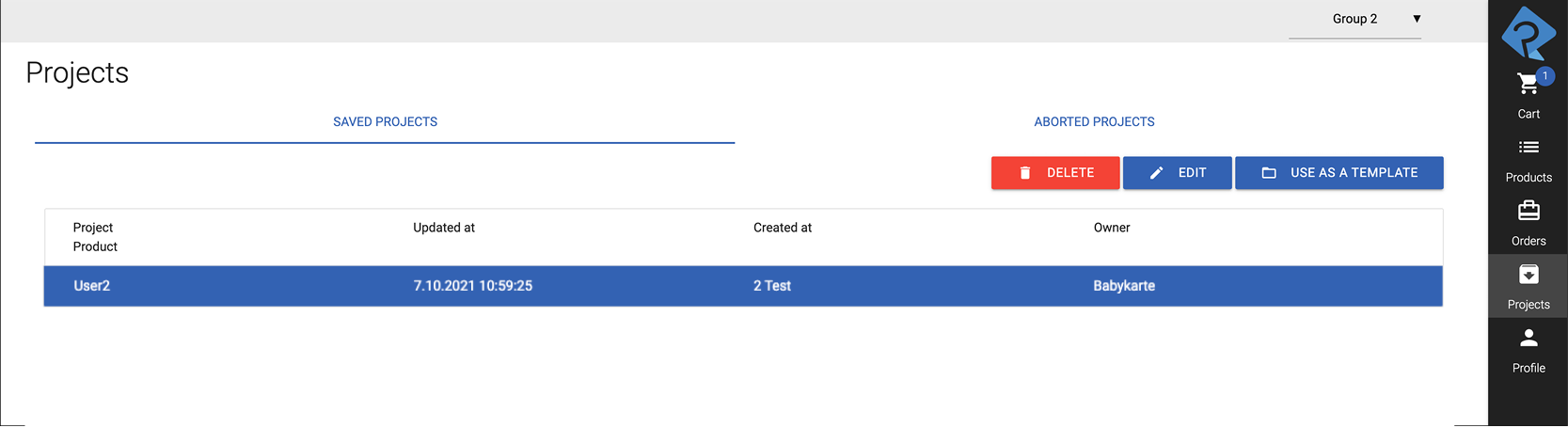Click the Updated at column header
The width and height of the screenshot is (1568, 428).
pyautogui.click(x=444, y=228)
